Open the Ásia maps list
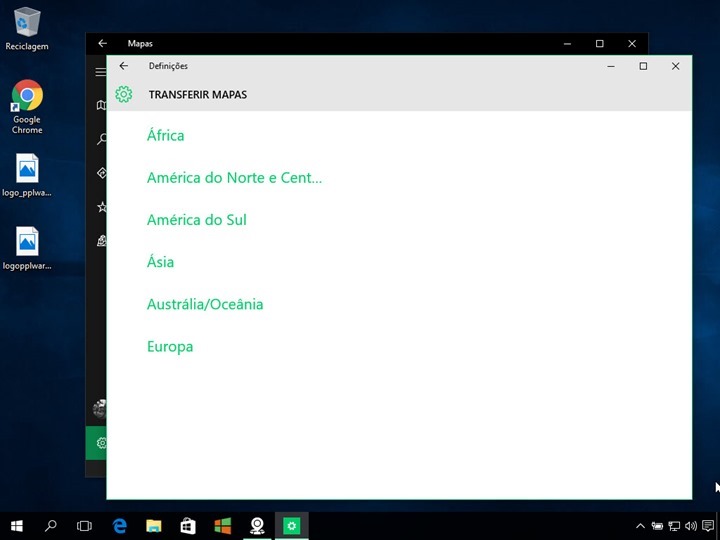This screenshot has height=540, width=720. point(160,262)
